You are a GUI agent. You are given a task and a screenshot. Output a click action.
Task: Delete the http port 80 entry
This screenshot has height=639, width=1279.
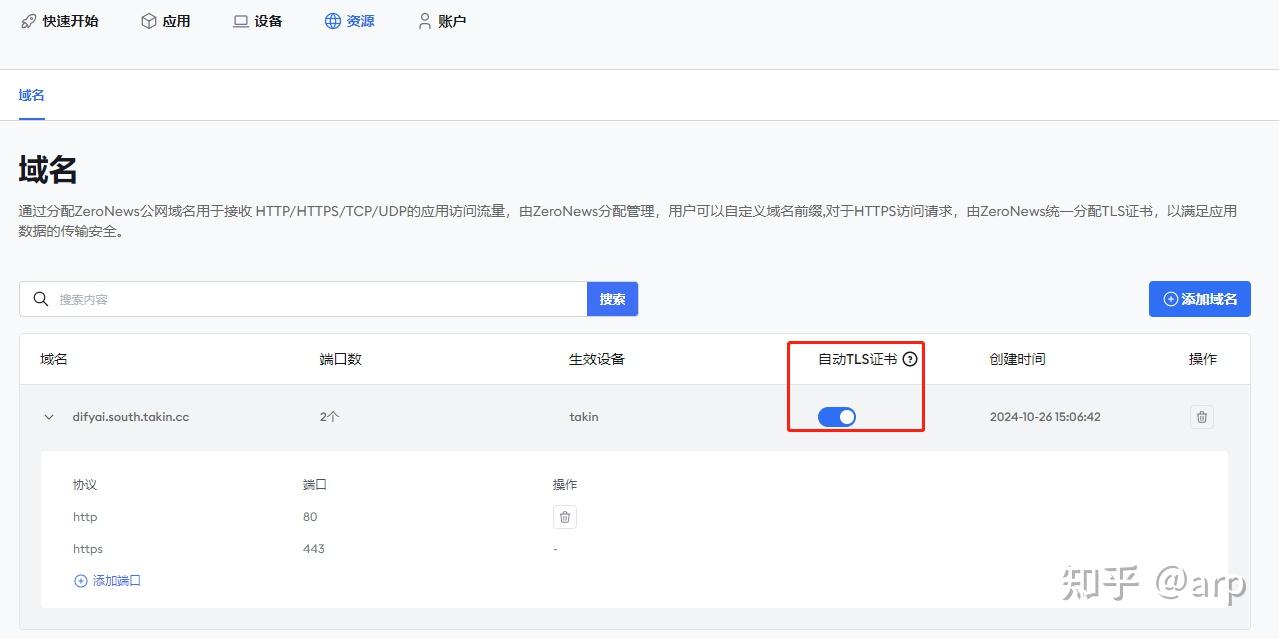tap(565, 517)
